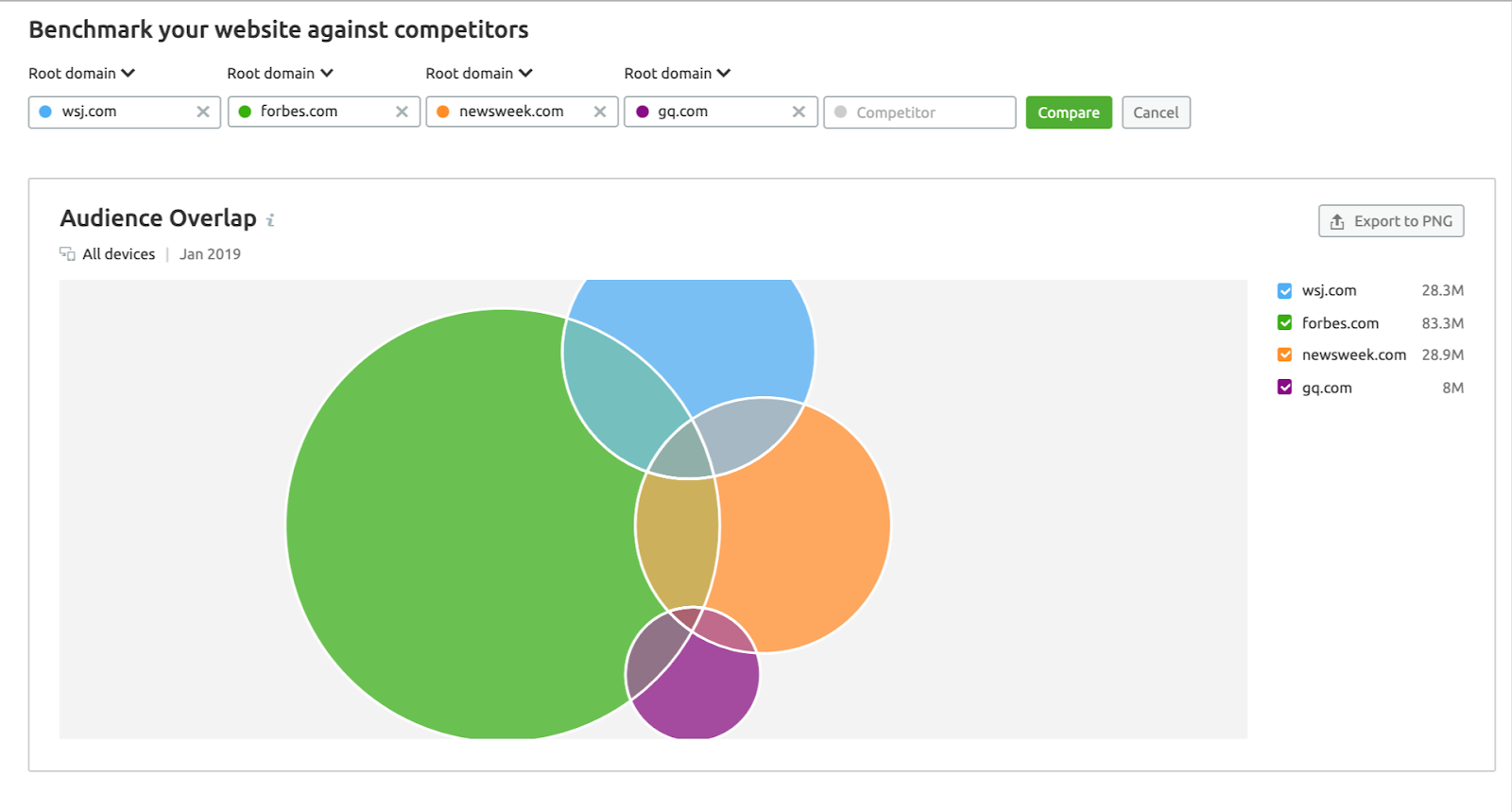Image resolution: width=1512 pixels, height=812 pixels.
Task: Click the purple dot in gq.com field
Action: click(x=643, y=112)
